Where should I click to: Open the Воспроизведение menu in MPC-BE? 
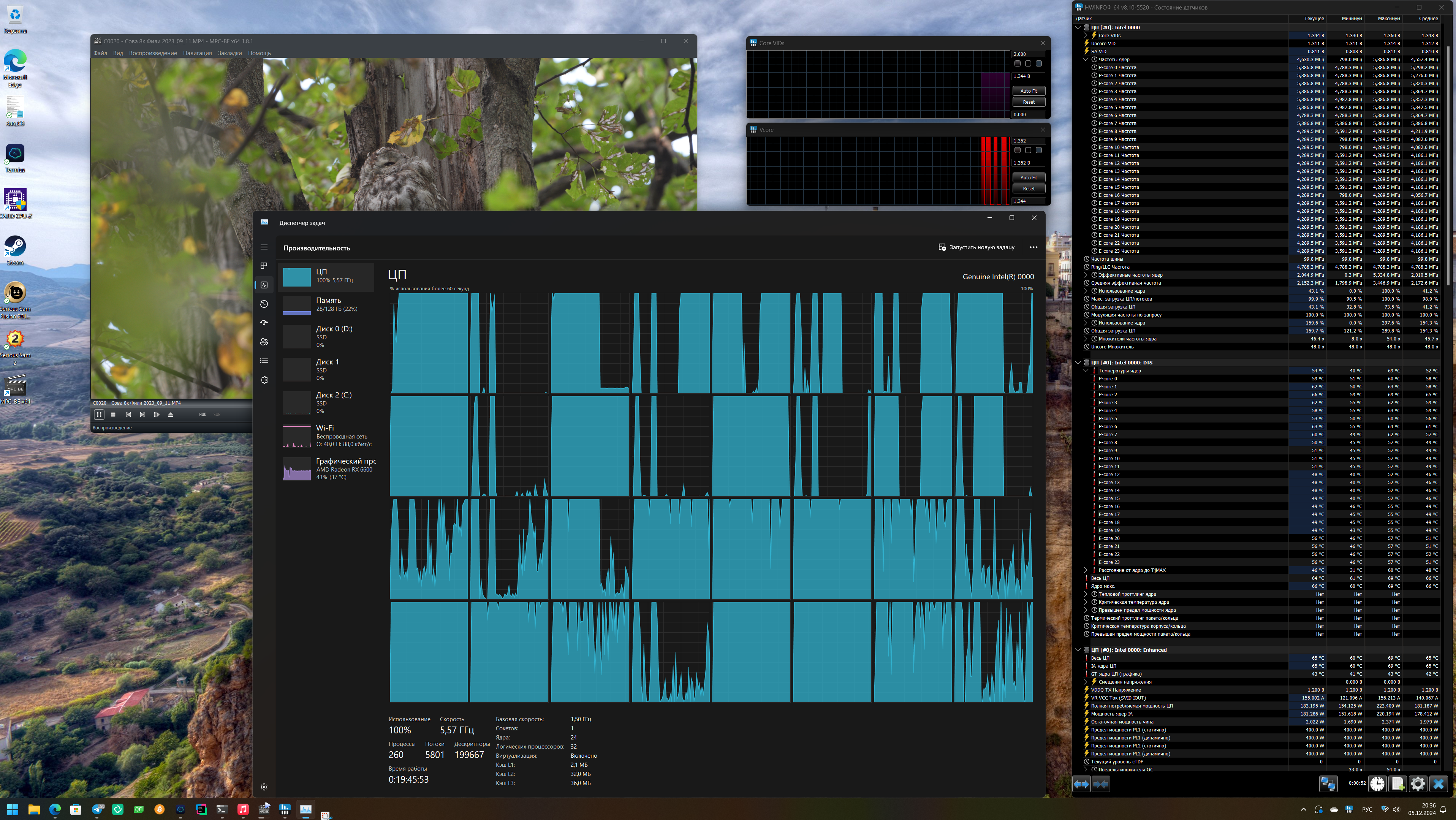(153, 53)
